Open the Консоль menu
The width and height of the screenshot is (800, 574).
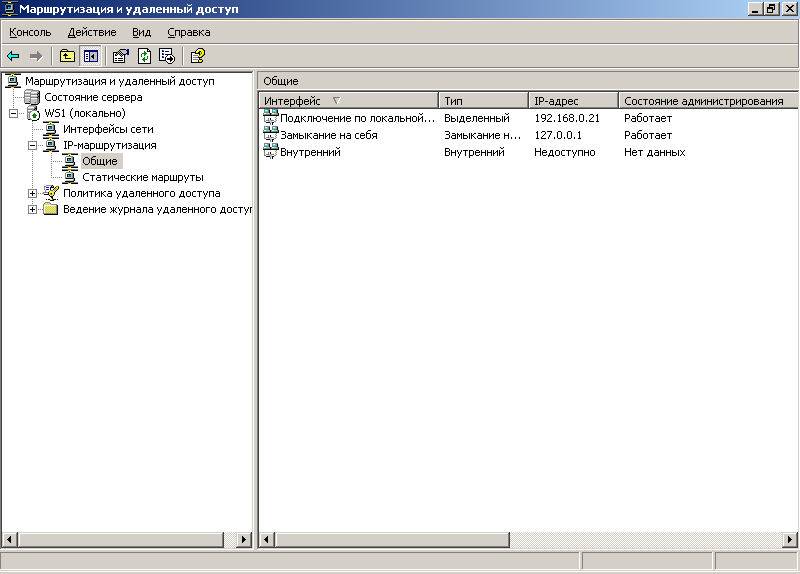coord(30,32)
